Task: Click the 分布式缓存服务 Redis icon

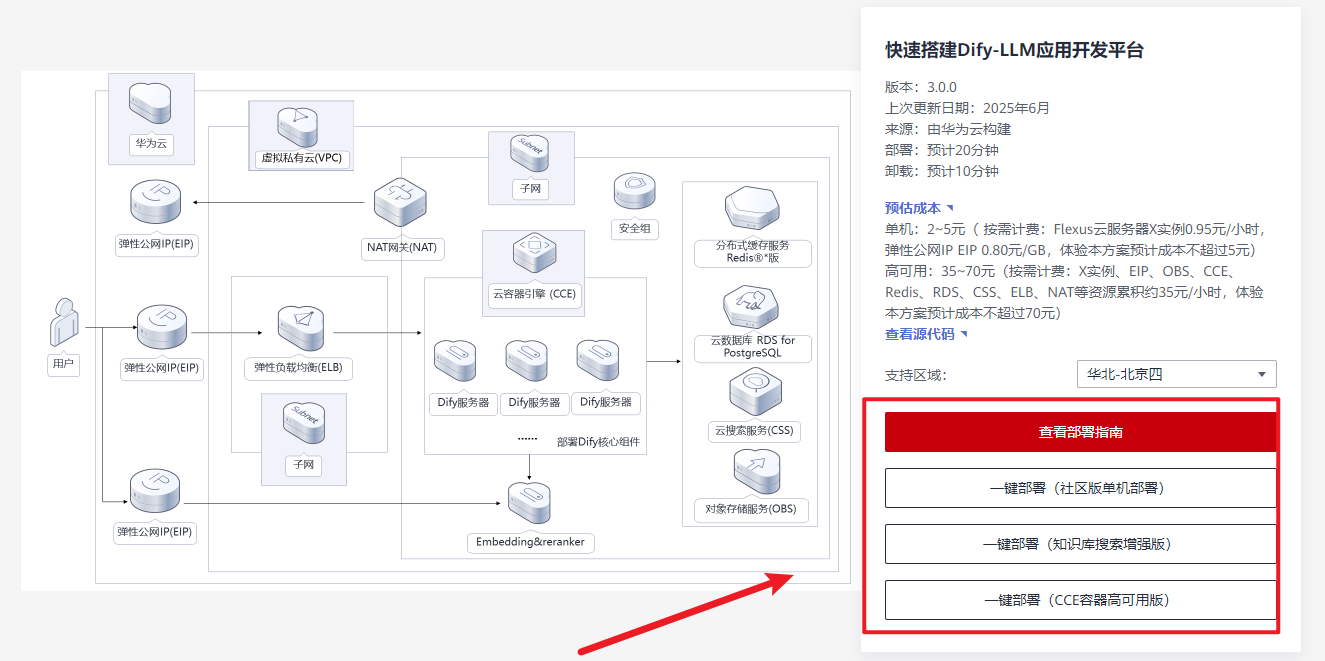Action: [x=751, y=209]
